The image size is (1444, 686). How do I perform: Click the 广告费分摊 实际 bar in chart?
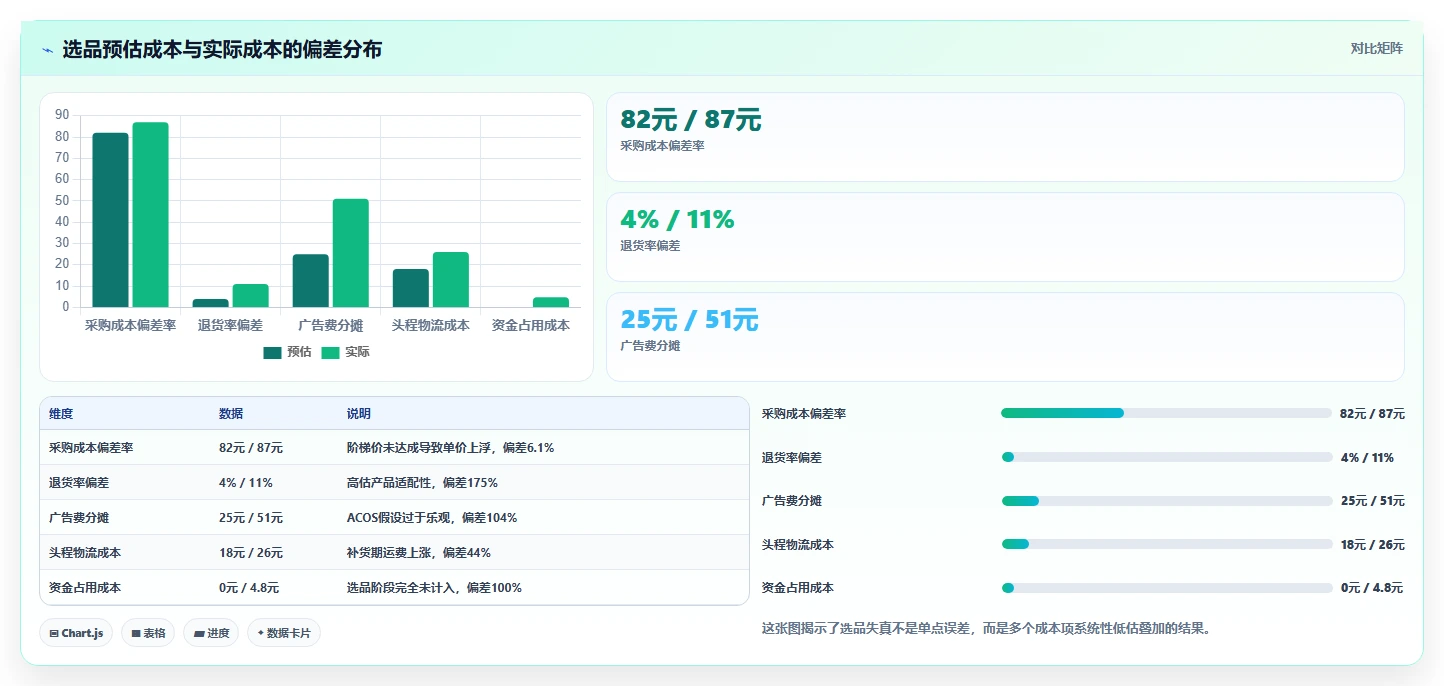tap(351, 253)
